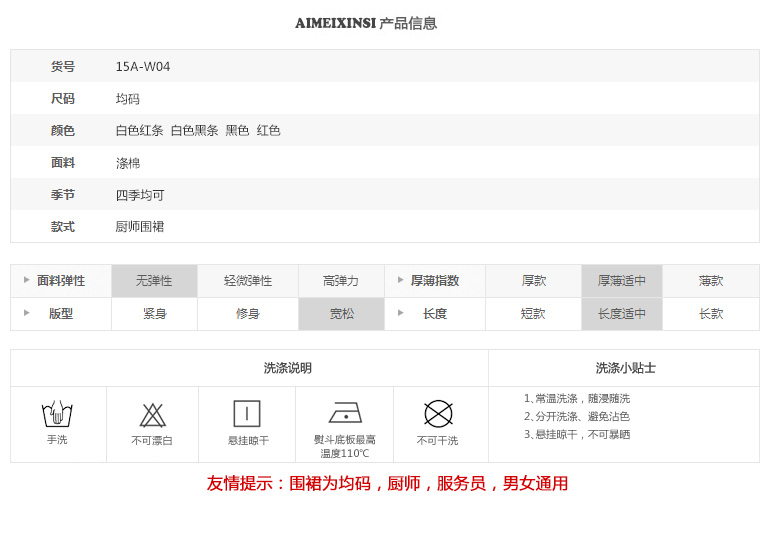
Task: Click the color option 黑色
Action: pos(237,131)
